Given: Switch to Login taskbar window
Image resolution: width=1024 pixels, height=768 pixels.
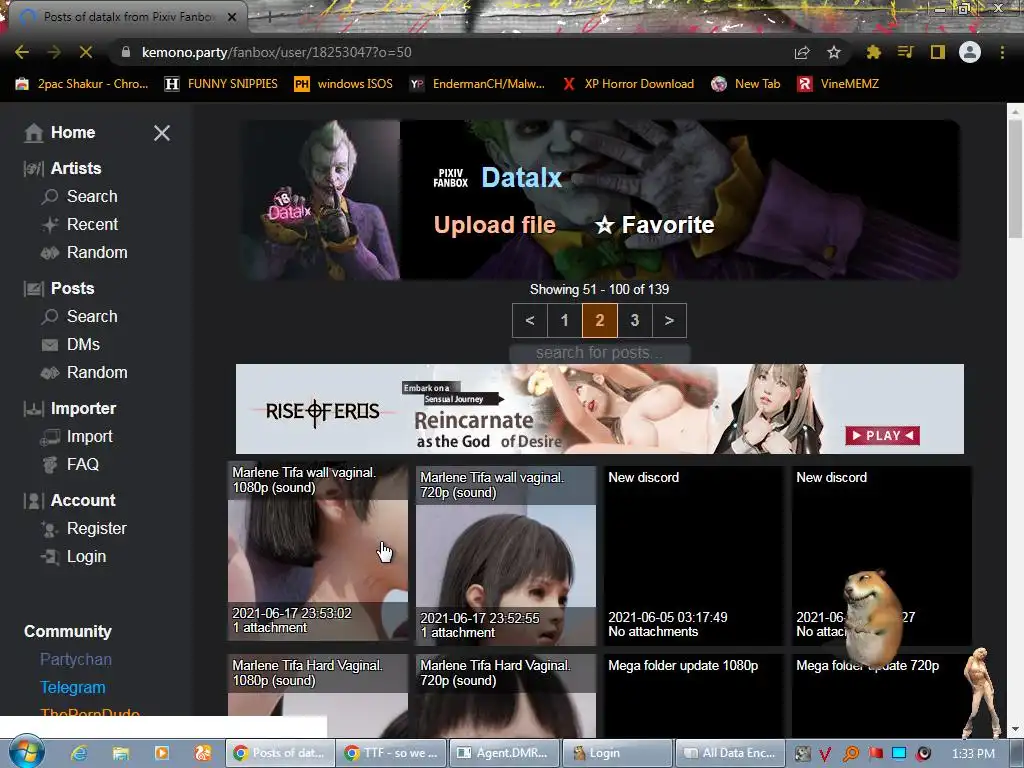Looking at the screenshot, I should coord(617,753).
